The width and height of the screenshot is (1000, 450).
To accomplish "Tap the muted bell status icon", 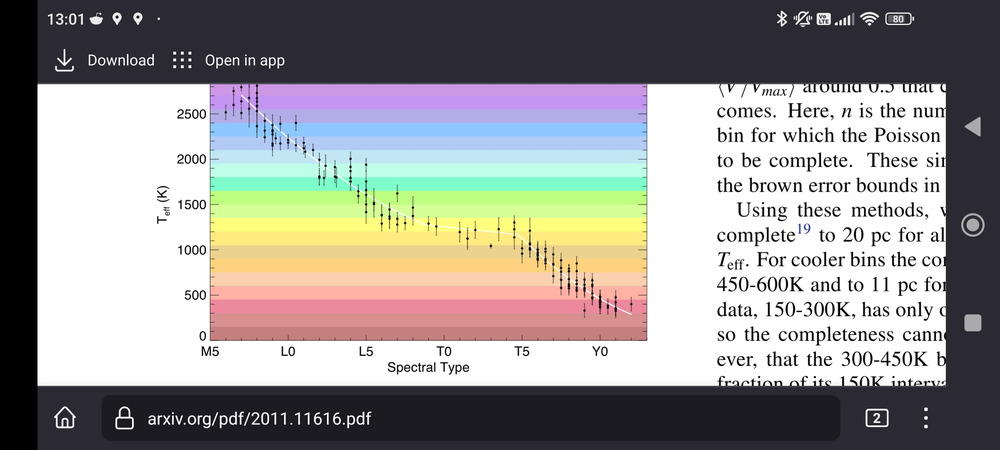I will coord(802,18).
